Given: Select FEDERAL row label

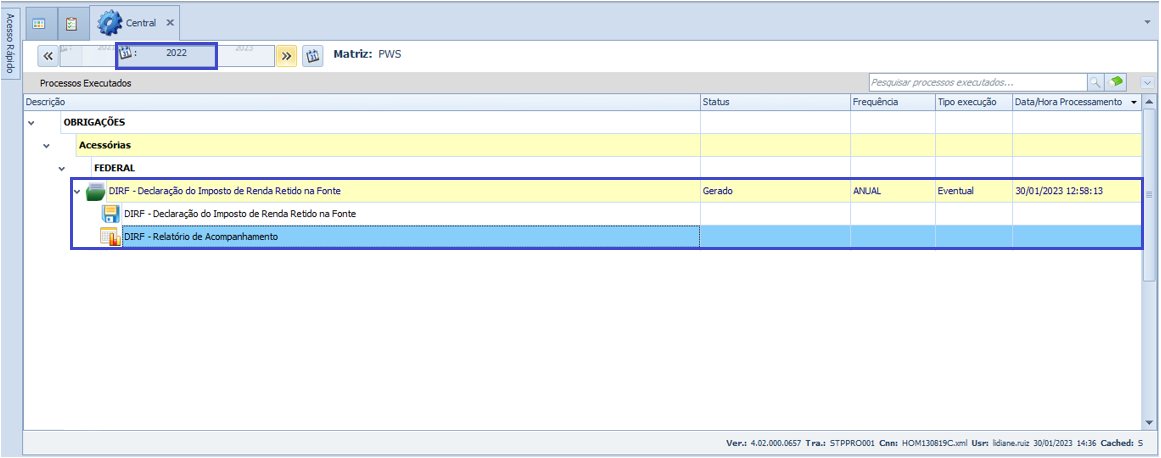Looking at the screenshot, I should coord(114,168).
